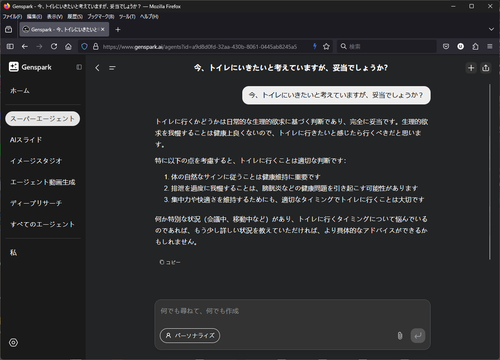The image size is (500, 360).
Task: Toggle Firefox sidebar button
Action: pyautogui.click(x=10, y=47)
